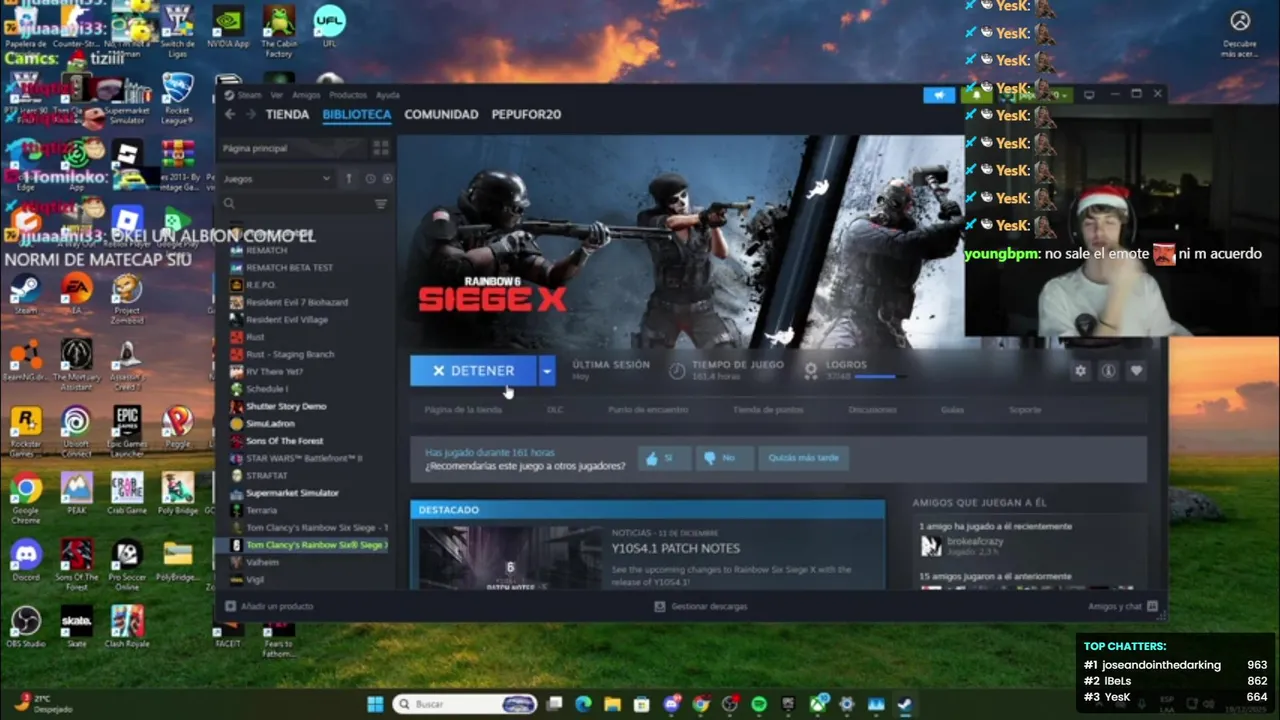
Task: Go back with the Steam back arrow
Action: [230, 114]
